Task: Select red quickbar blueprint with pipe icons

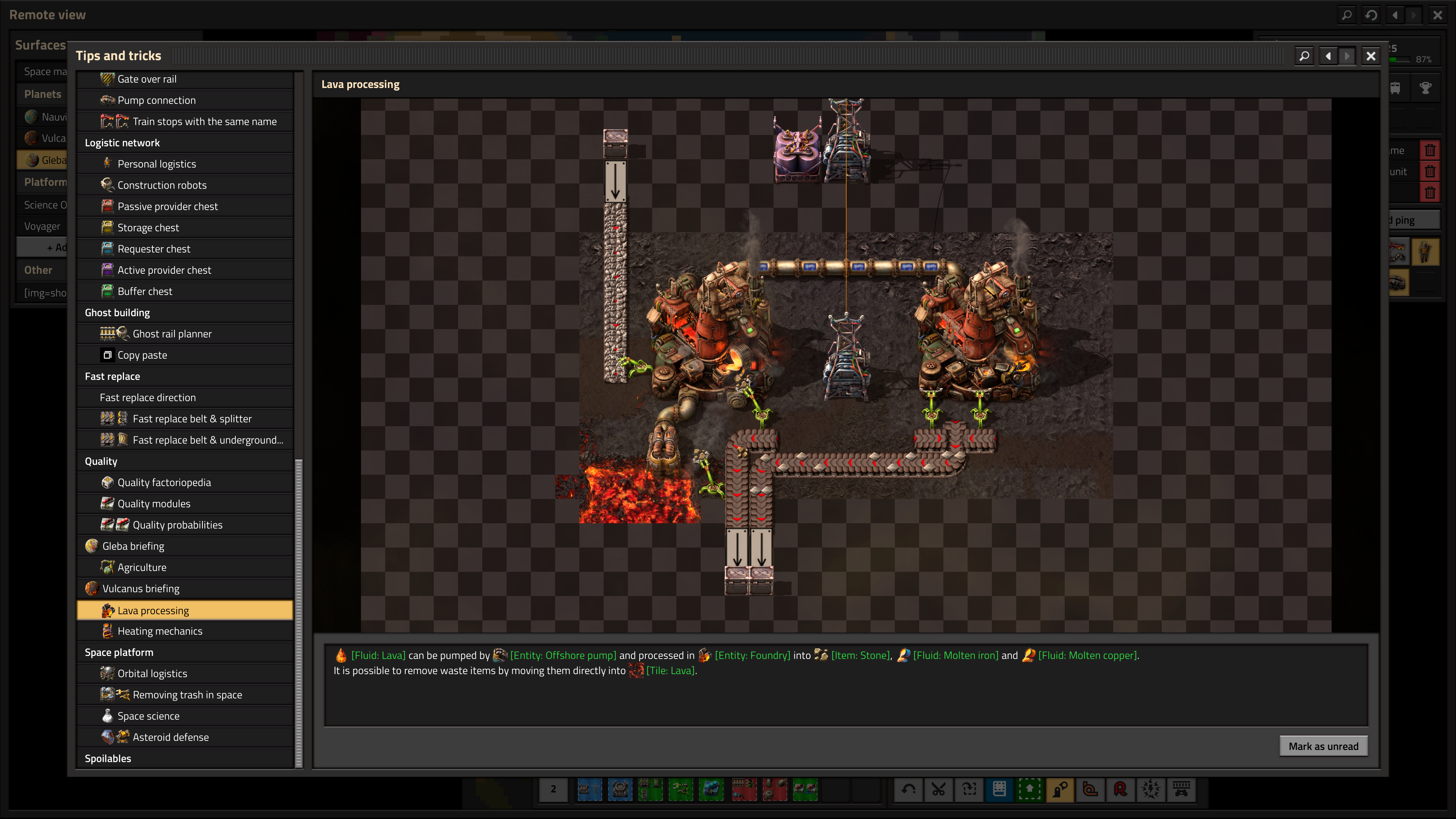Action: 775,789
